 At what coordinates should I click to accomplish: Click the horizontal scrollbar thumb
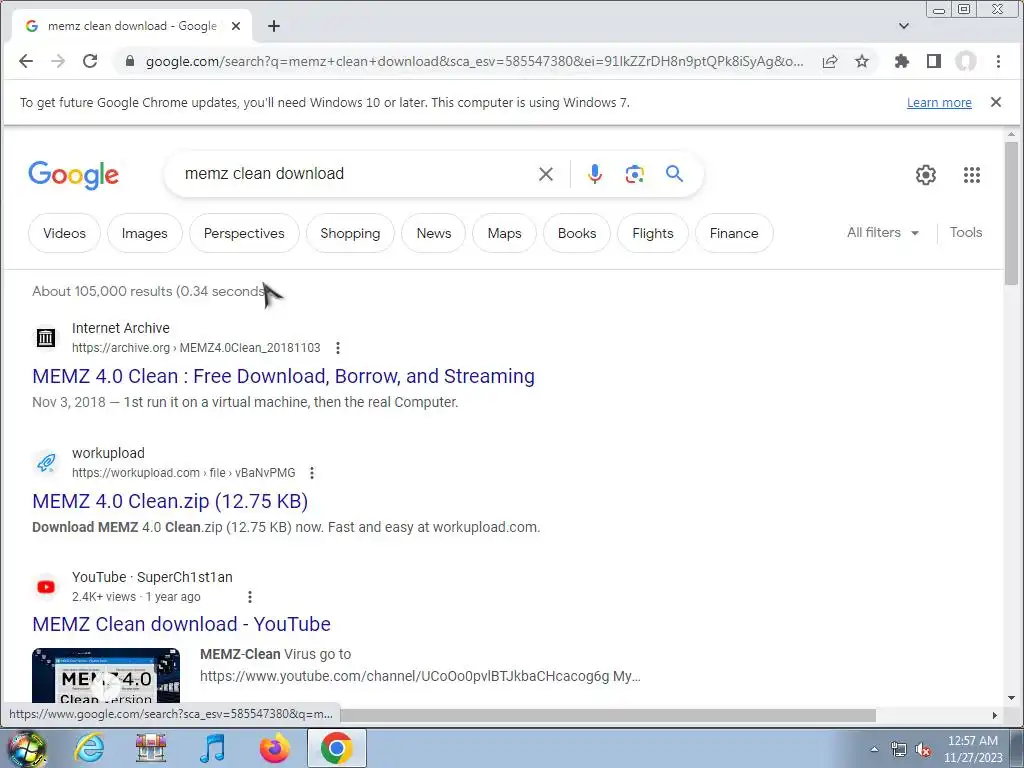(x=607, y=715)
